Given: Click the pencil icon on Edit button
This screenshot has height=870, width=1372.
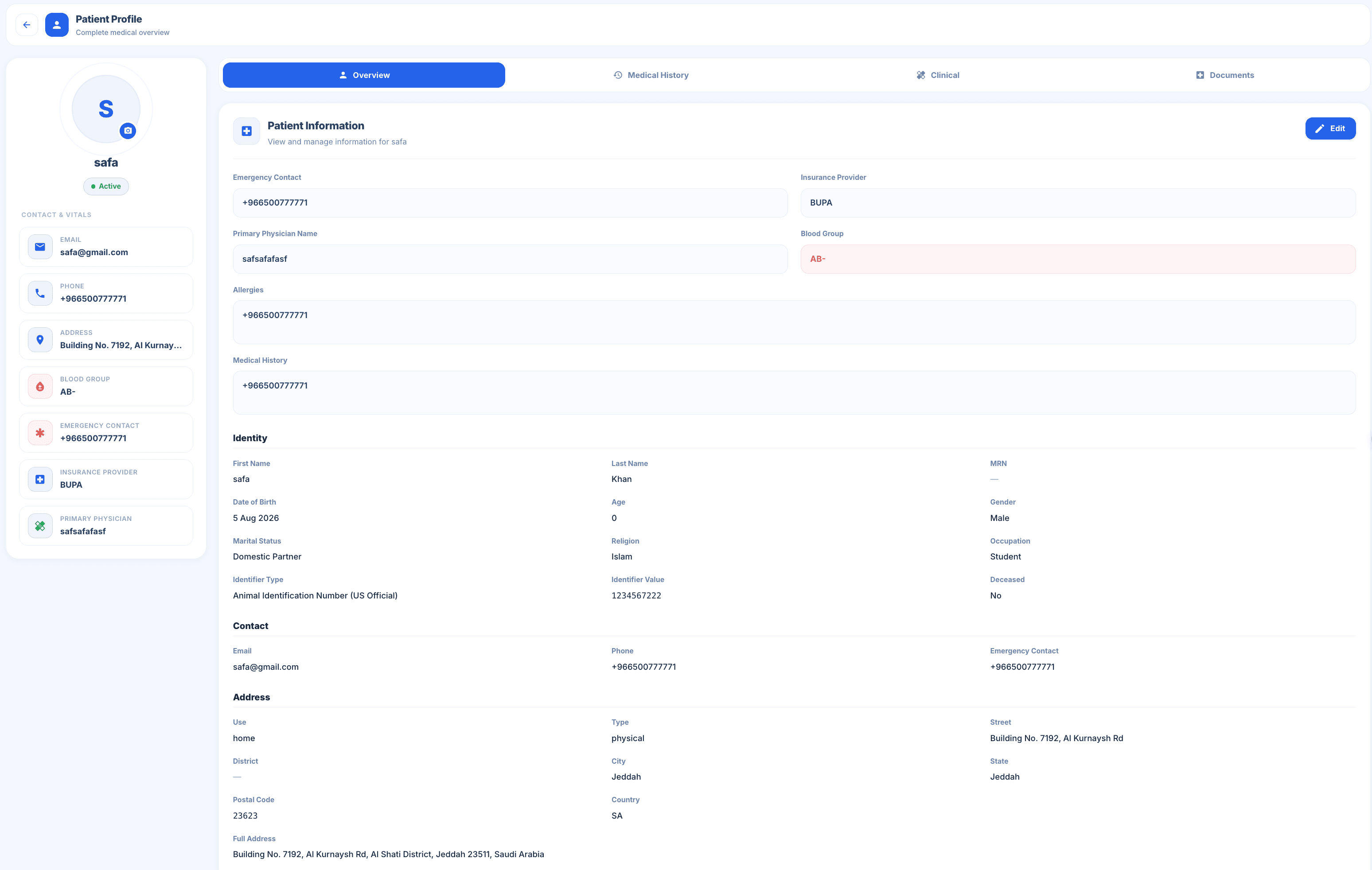Looking at the screenshot, I should (x=1320, y=128).
